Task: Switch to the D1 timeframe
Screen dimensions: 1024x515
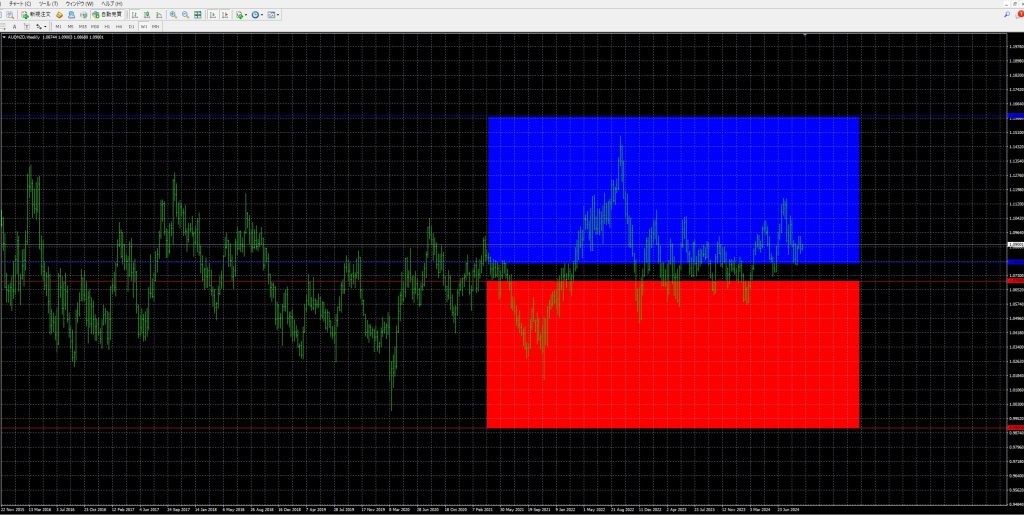Action: [x=131, y=27]
